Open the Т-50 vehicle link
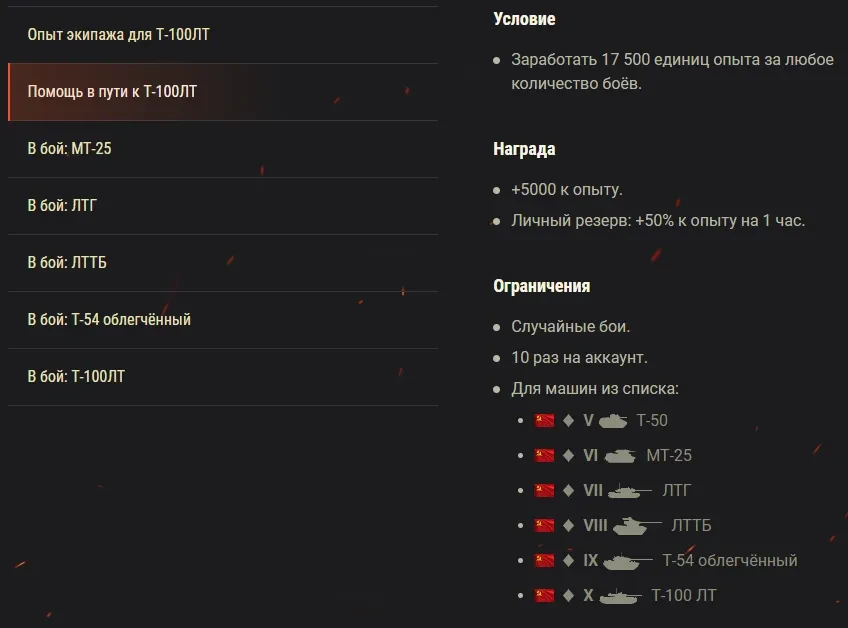Screen dimensions: 848x628 pos(652,421)
